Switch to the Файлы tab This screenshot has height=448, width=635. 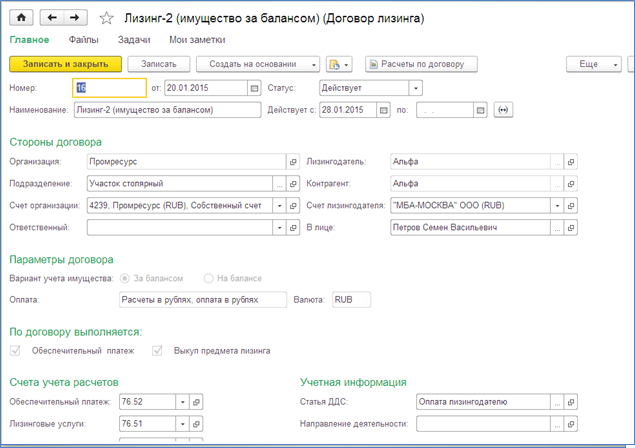click(x=83, y=40)
